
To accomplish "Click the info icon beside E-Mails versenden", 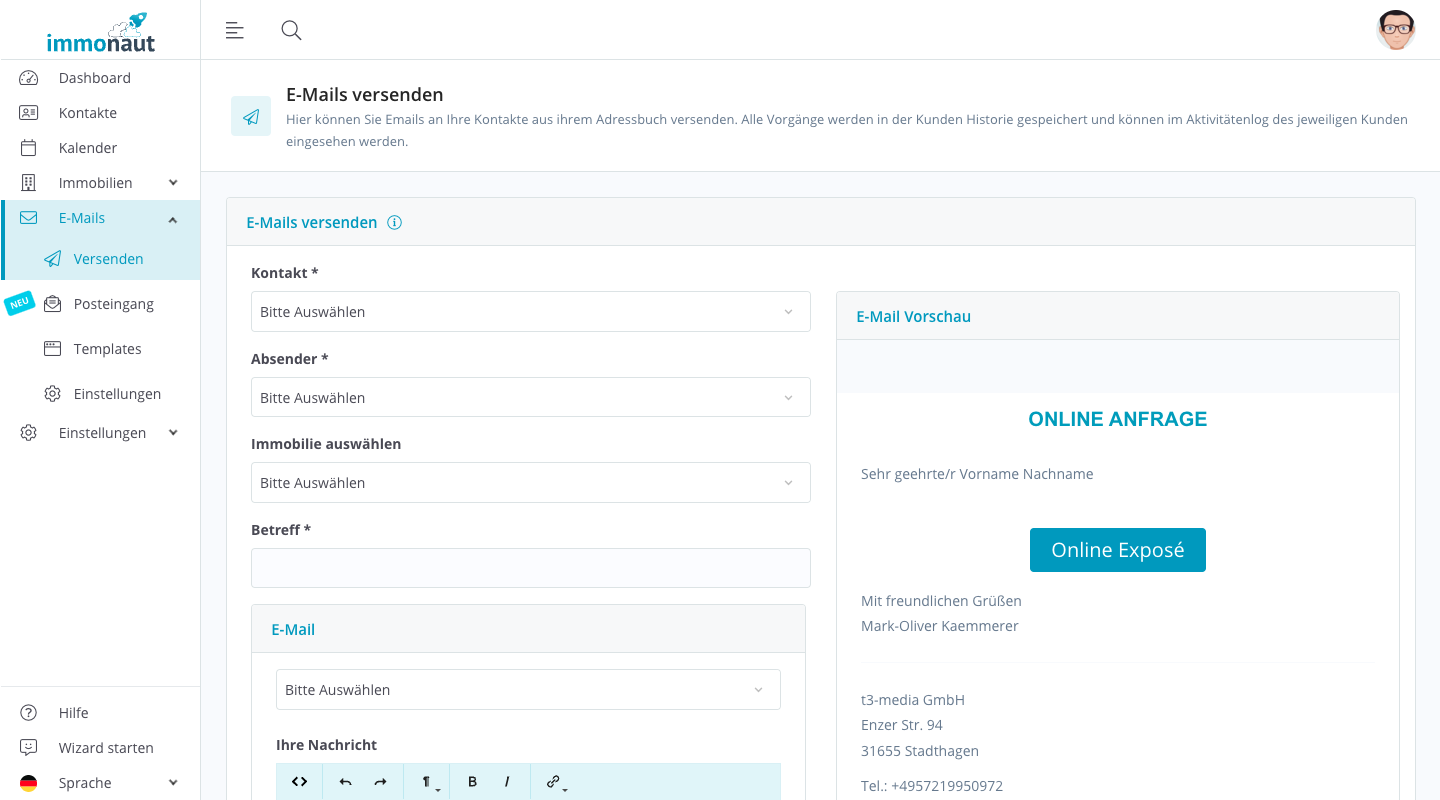I will click(394, 223).
